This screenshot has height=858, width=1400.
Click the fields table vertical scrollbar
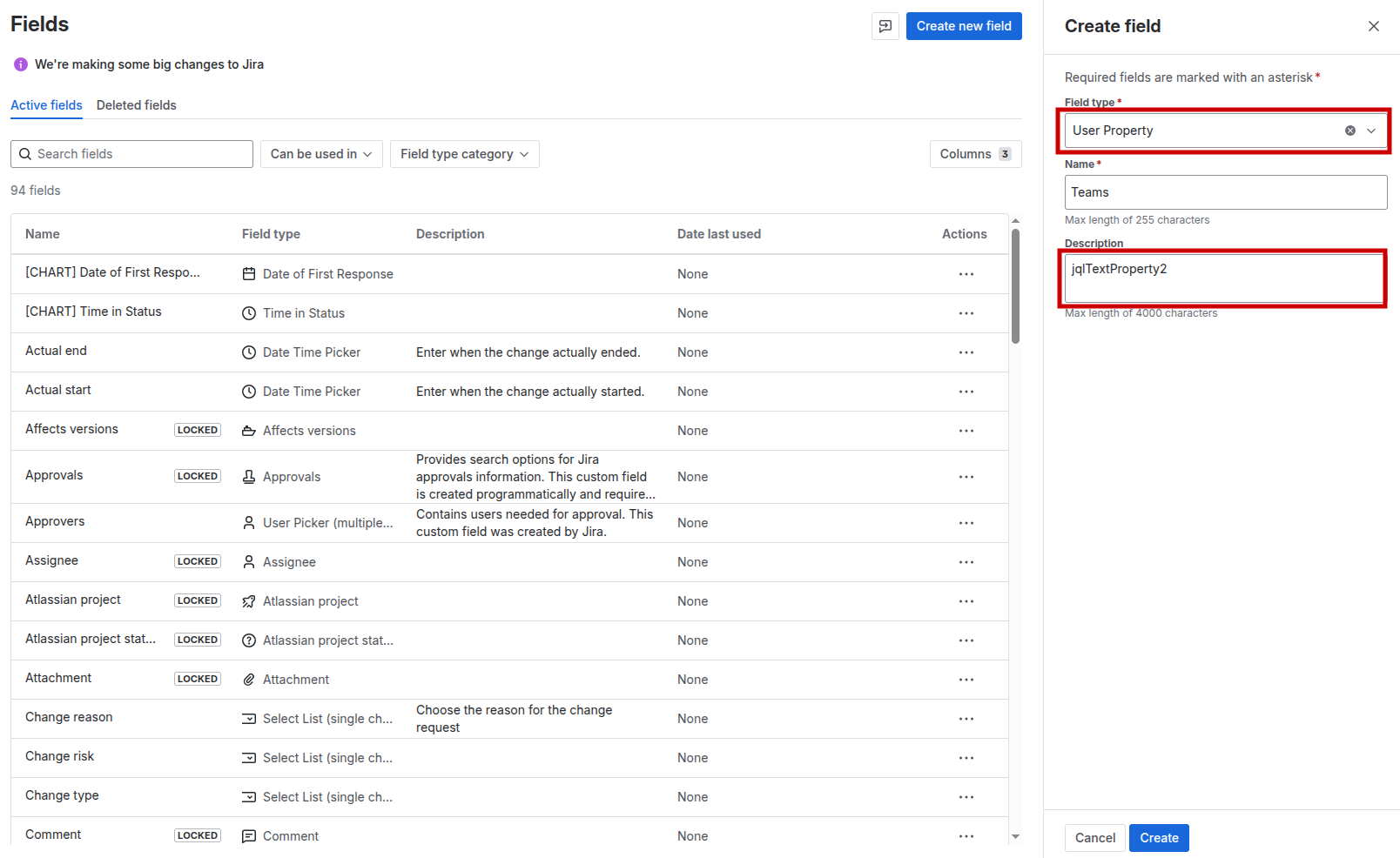click(x=1015, y=287)
